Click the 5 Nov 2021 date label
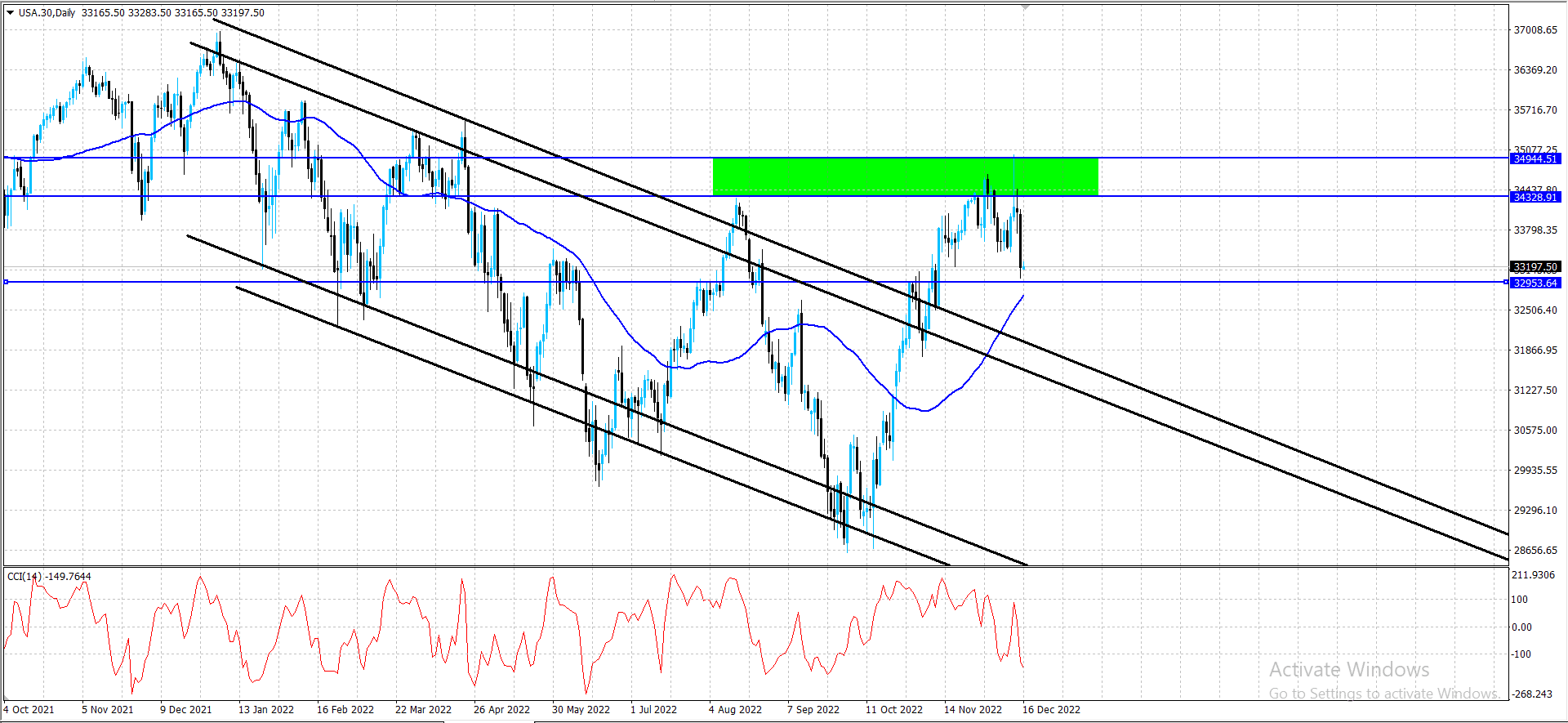The height and width of the screenshot is (723, 1568). [107, 709]
